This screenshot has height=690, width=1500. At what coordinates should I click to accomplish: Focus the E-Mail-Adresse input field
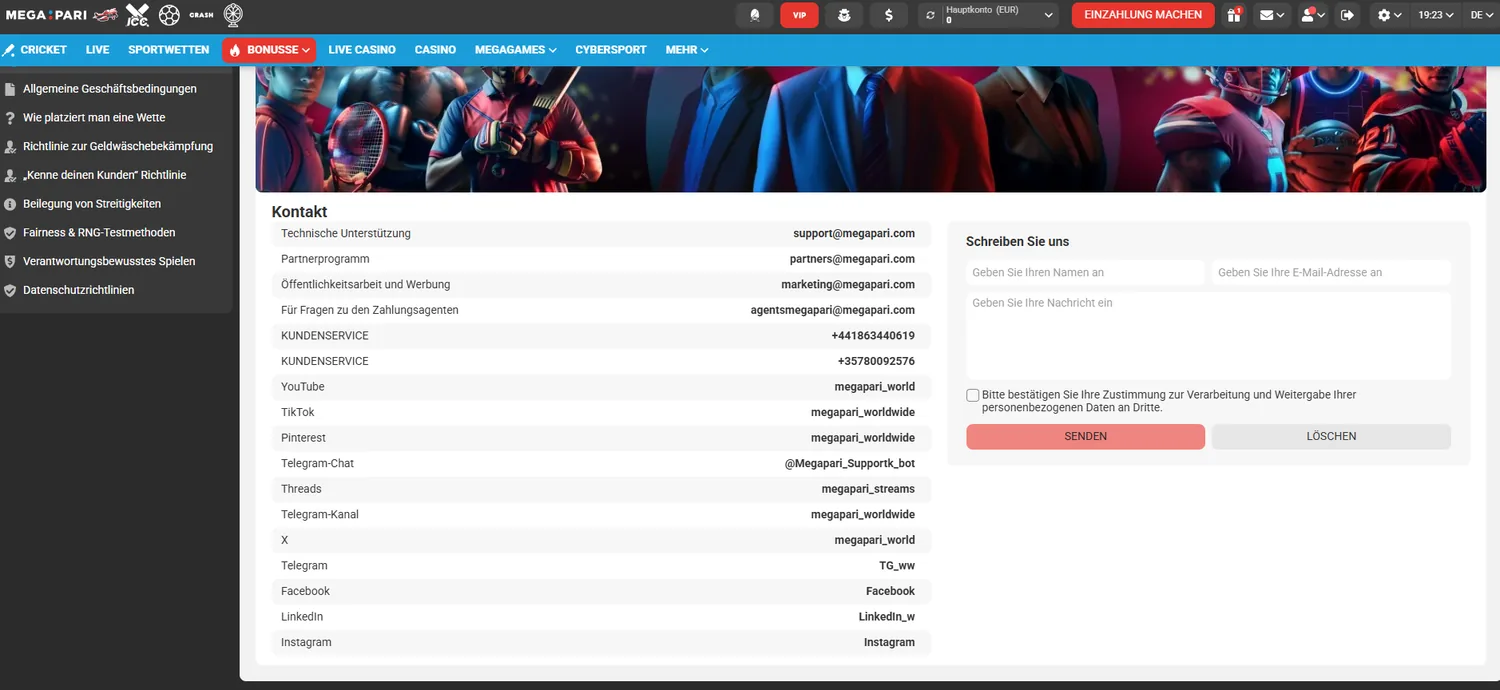[1331, 272]
